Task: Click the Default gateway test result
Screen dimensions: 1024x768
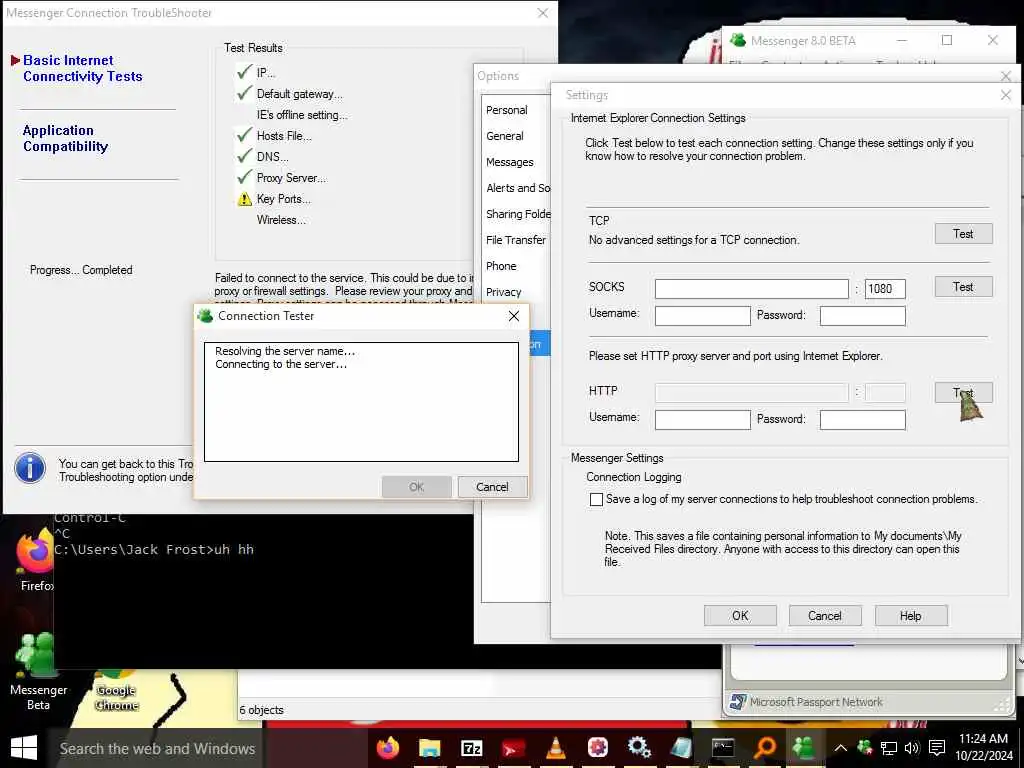Action: click(300, 94)
